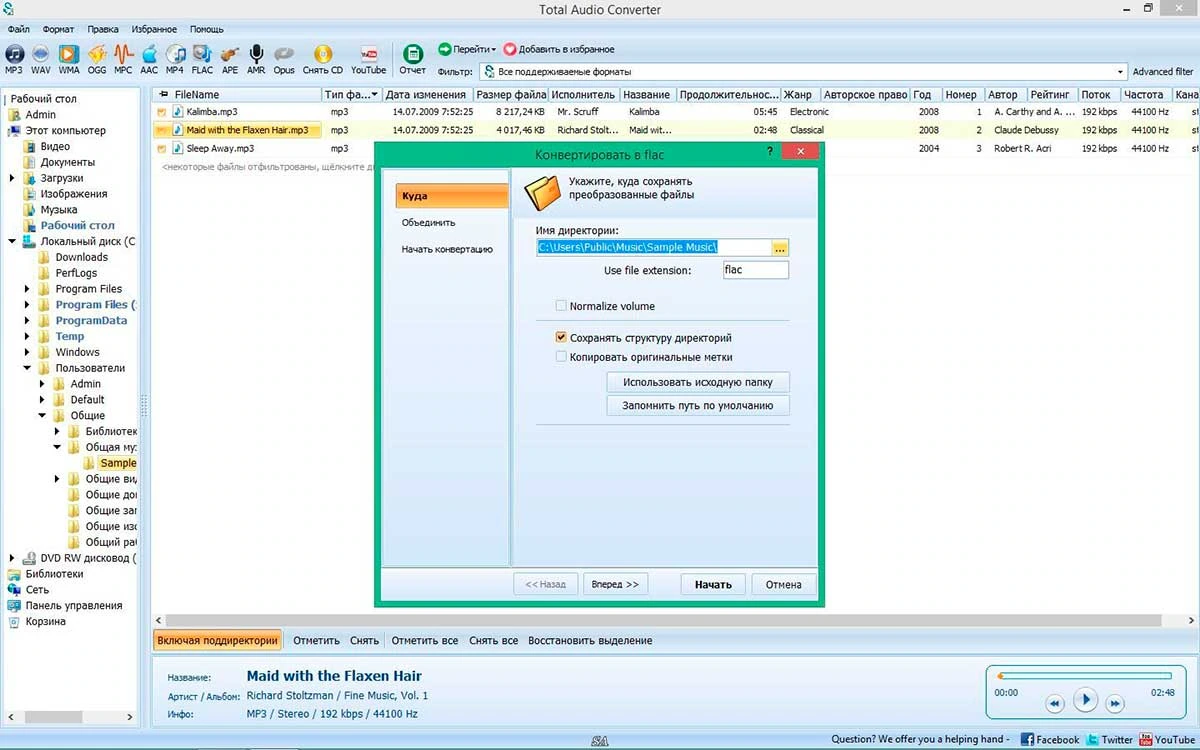
Task: Expand the Загрузки tree node
Action: 12,178
